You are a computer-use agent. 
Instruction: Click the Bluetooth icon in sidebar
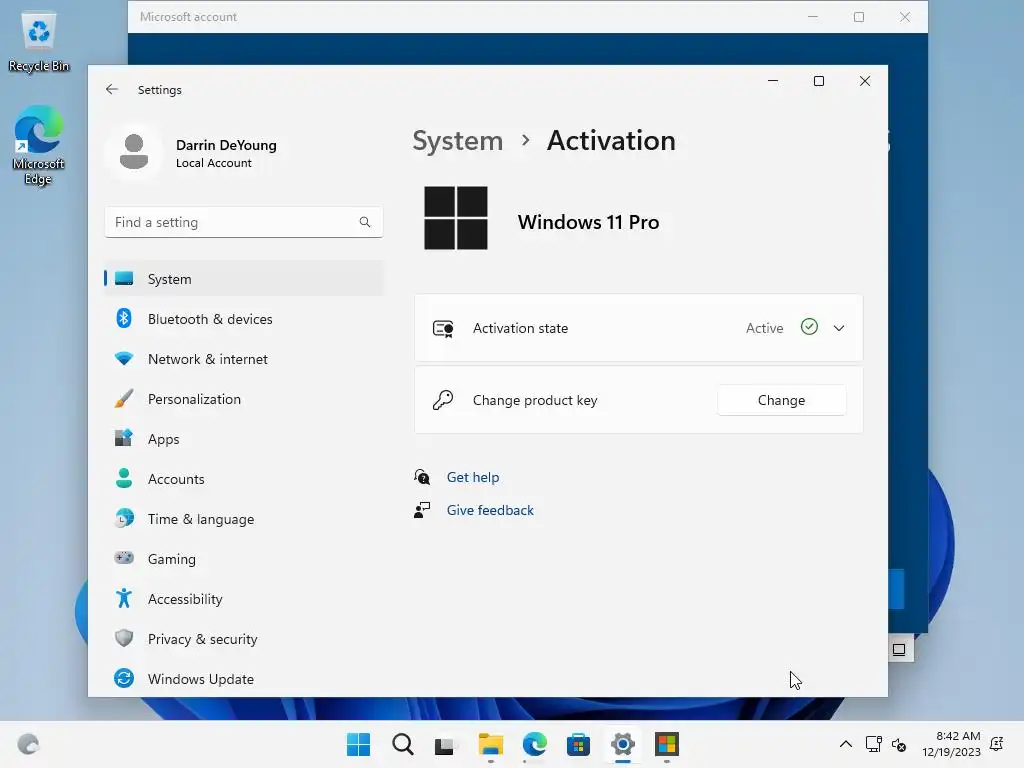coord(123,319)
